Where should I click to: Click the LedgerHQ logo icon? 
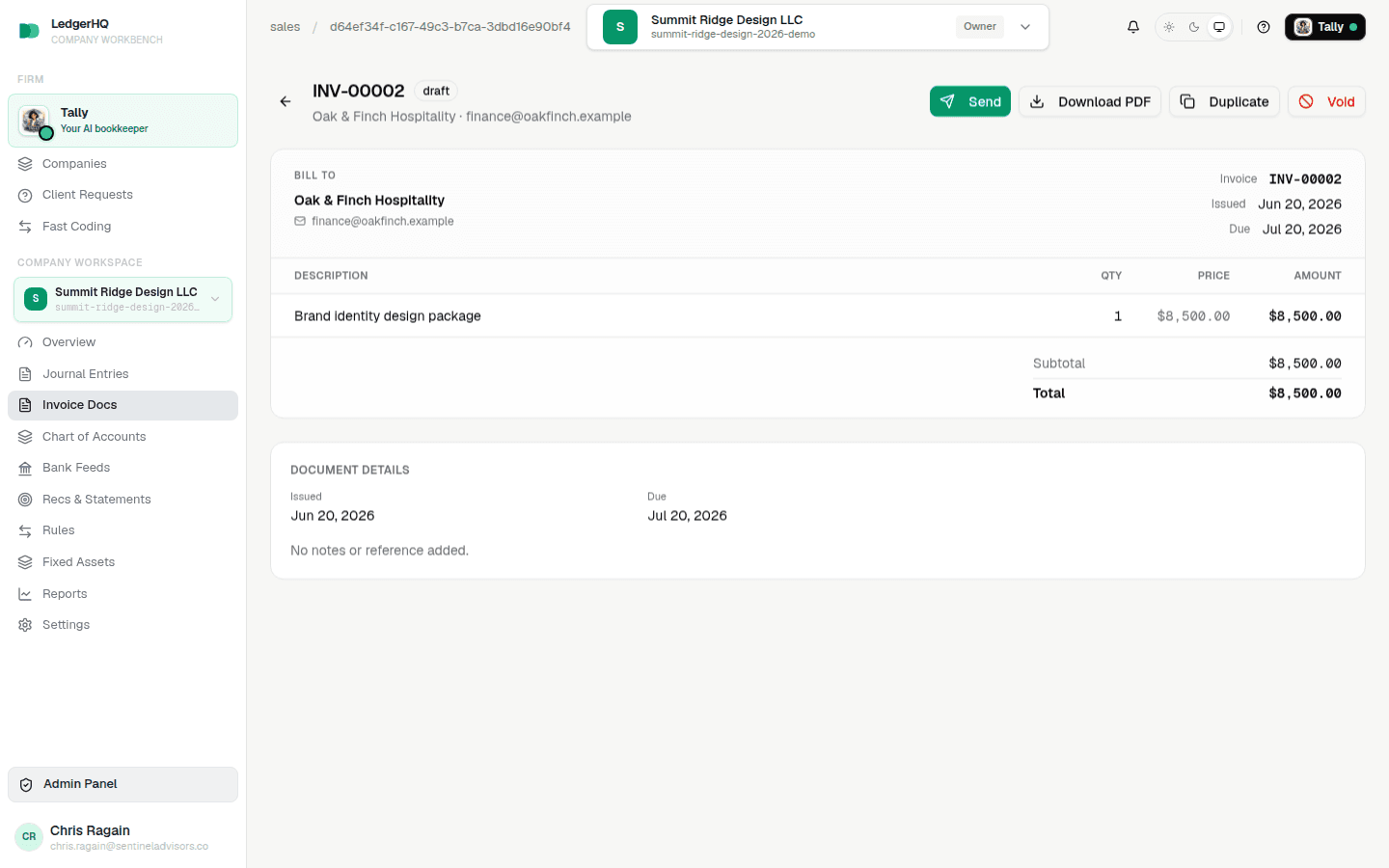tap(29, 31)
